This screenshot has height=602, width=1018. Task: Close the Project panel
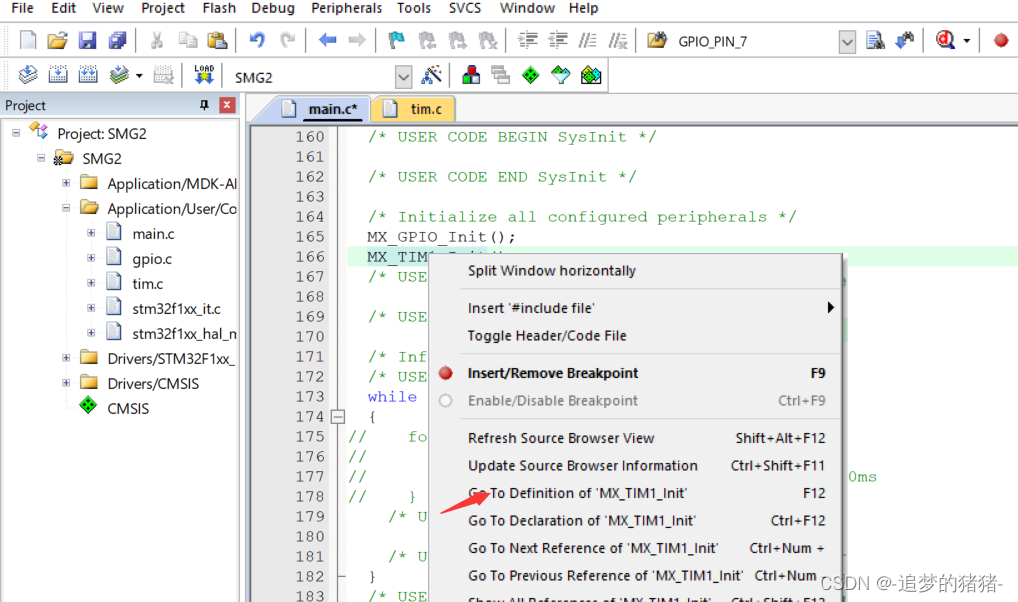click(227, 105)
